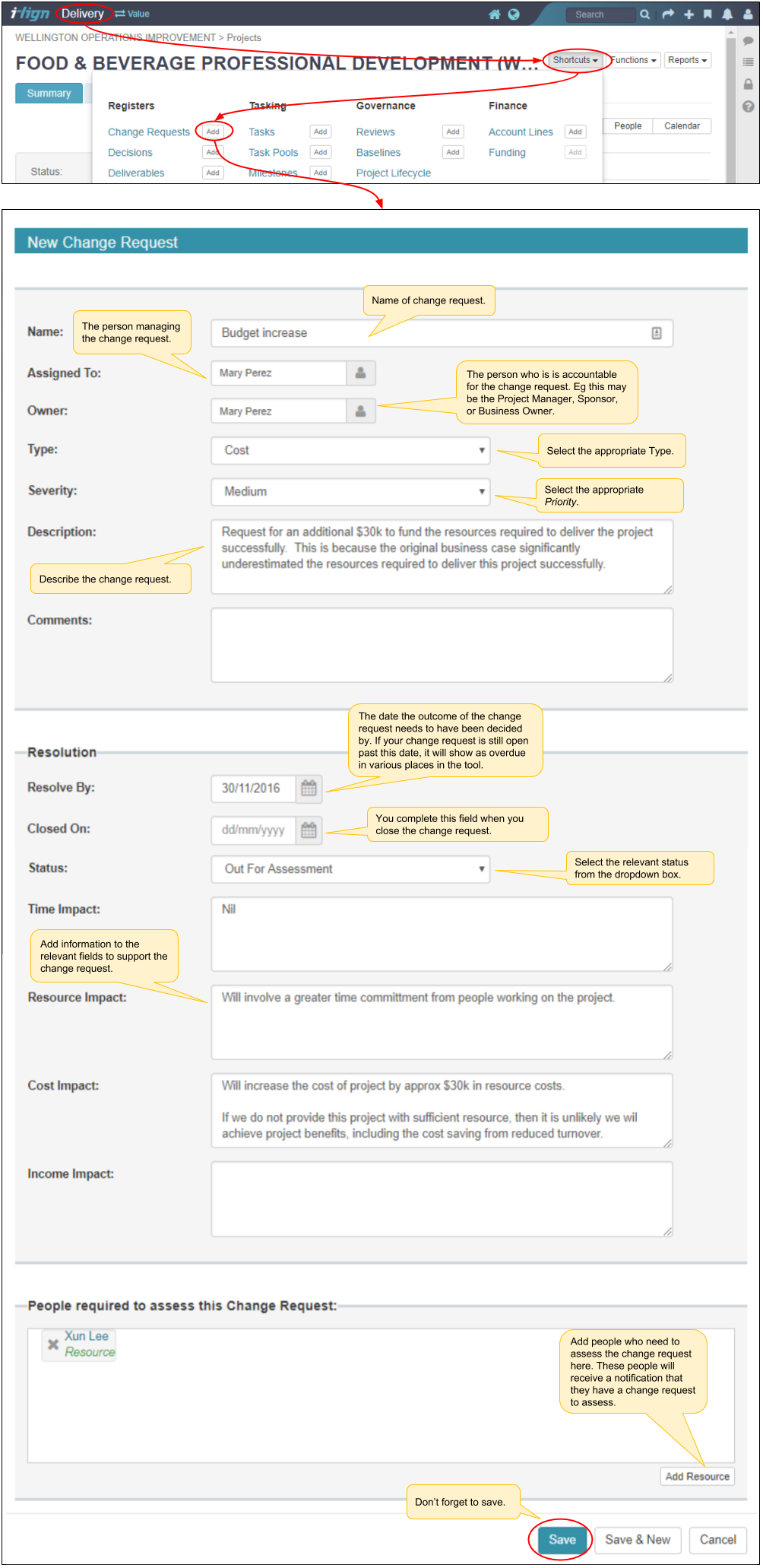Click the Add Resource button

point(698,1477)
